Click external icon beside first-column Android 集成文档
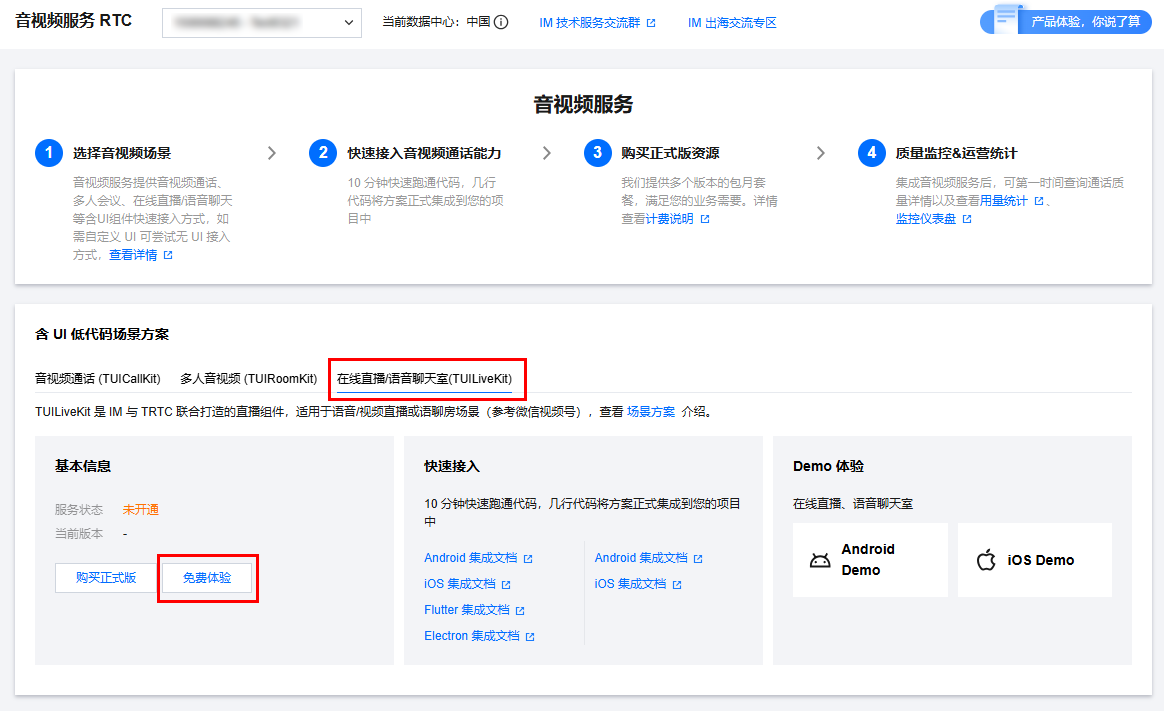 pos(528,558)
